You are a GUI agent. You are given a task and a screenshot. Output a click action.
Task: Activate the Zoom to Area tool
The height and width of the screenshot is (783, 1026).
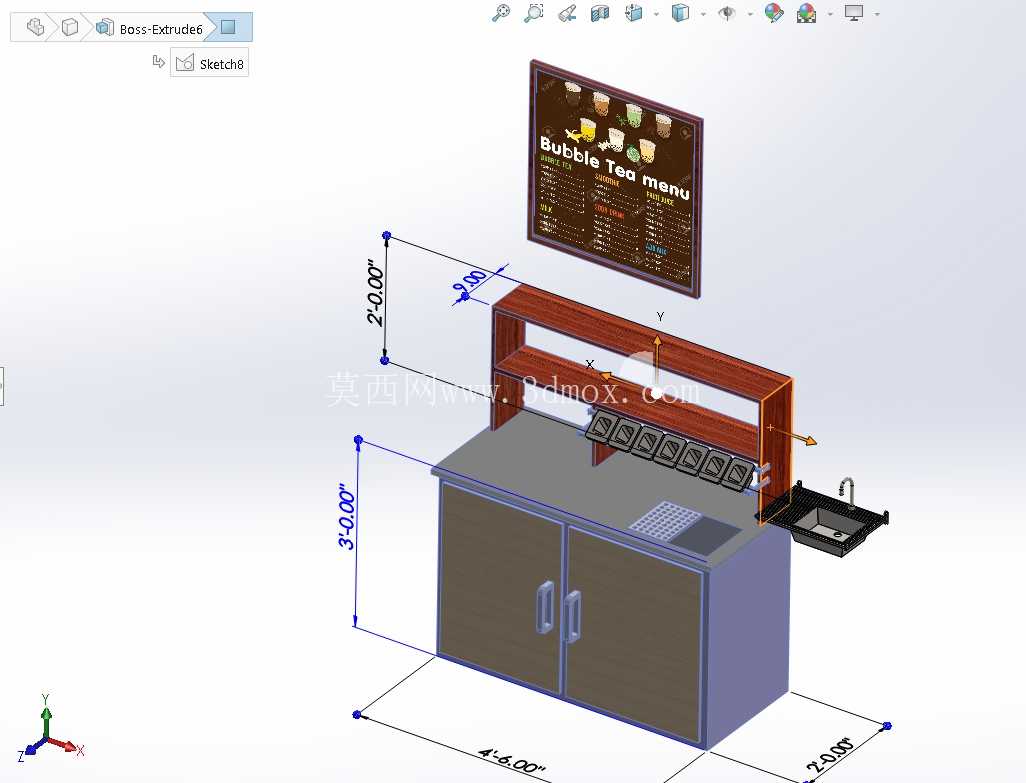coord(534,12)
